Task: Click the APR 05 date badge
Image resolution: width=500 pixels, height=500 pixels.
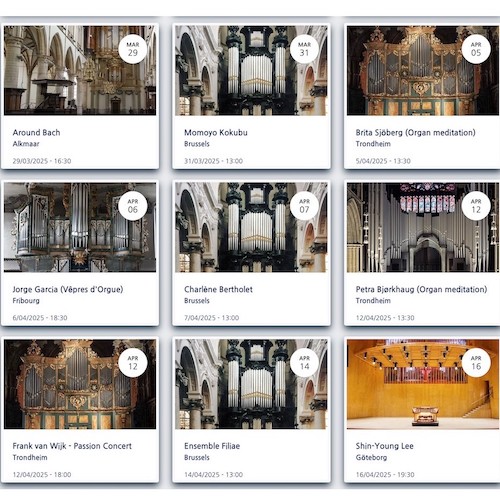Action: tap(476, 49)
